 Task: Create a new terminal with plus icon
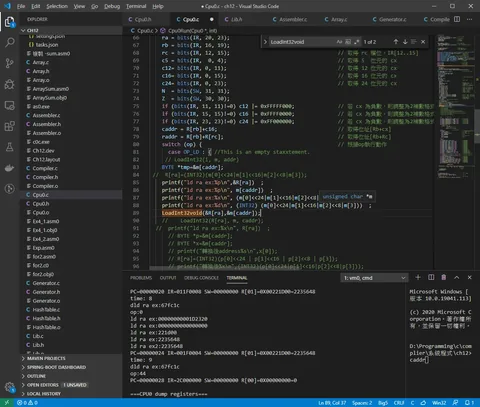[x=418, y=278]
